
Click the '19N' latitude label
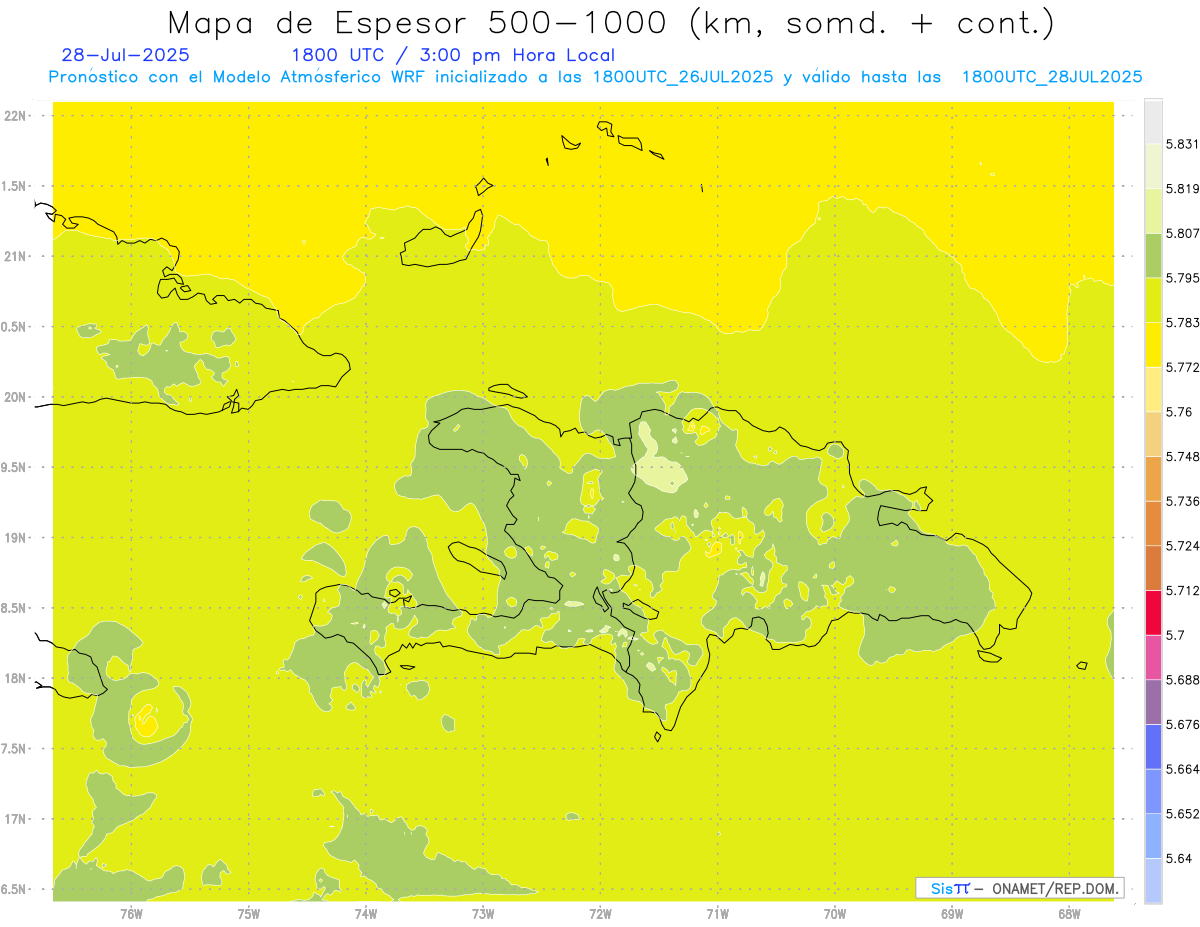point(15,538)
